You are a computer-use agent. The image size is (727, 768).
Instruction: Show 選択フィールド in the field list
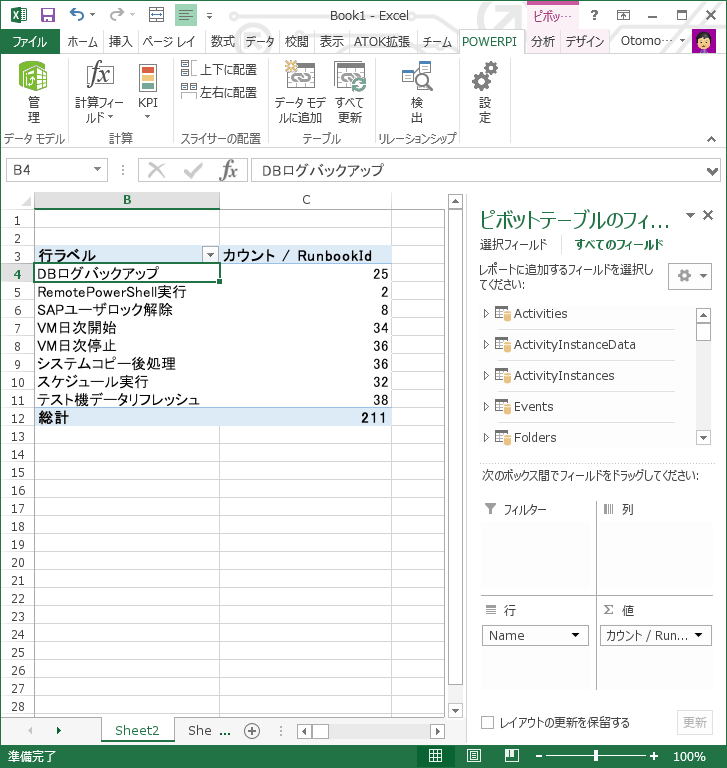coord(513,244)
